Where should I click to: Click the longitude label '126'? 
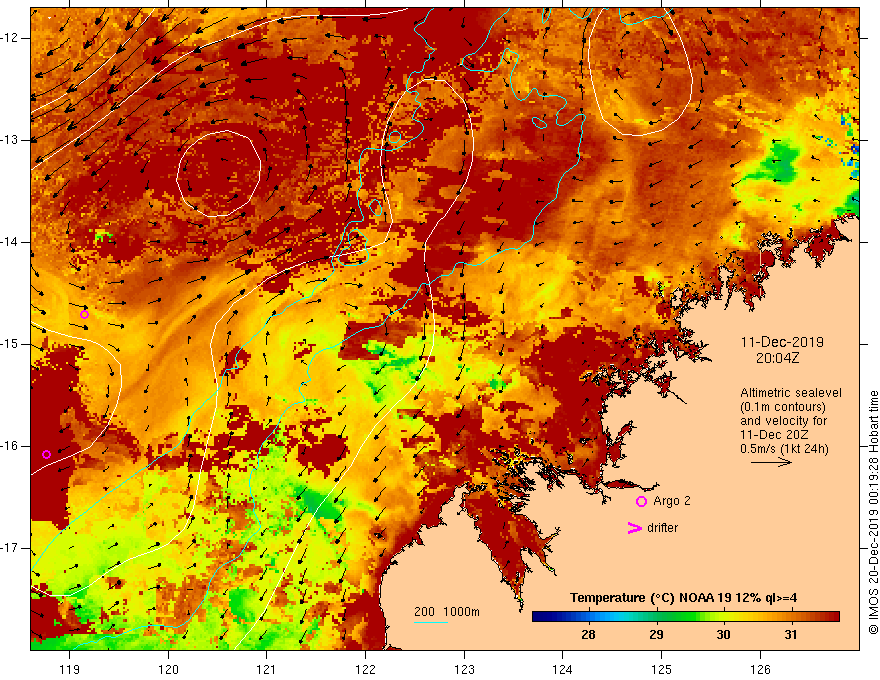pyautogui.click(x=760, y=669)
